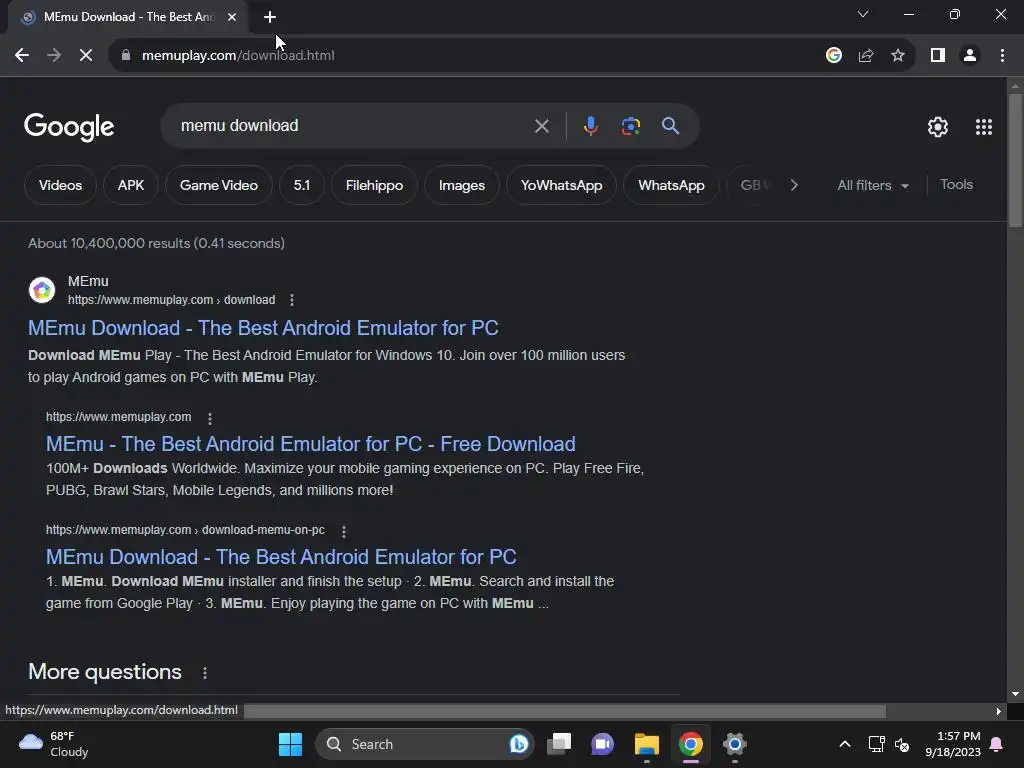Viewport: 1024px width, 768px height.
Task: Open Task View in taskbar
Action: [559, 744]
